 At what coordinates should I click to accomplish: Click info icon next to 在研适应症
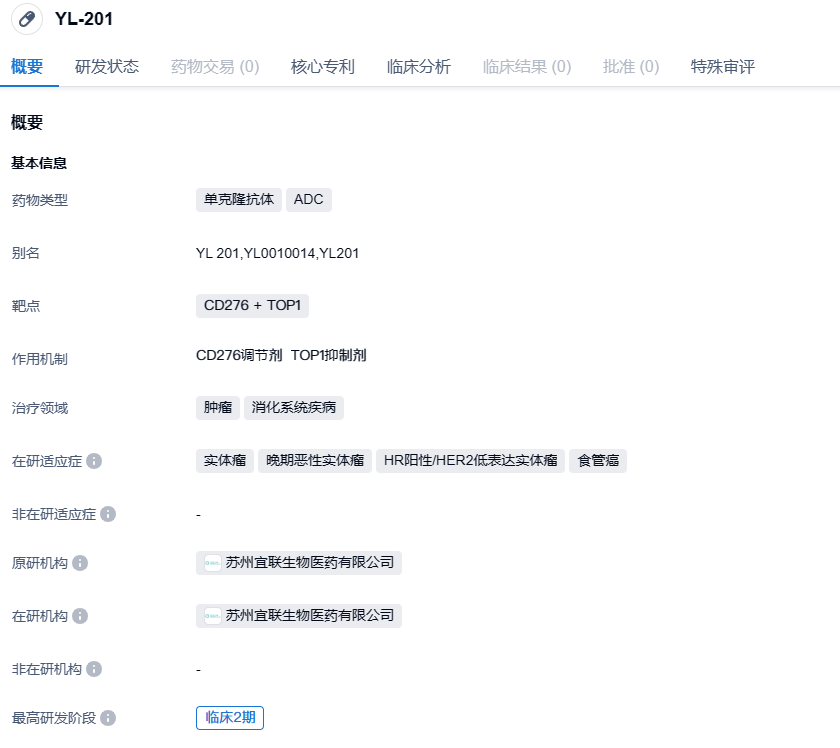pyautogui.click(x=94, y=461)
